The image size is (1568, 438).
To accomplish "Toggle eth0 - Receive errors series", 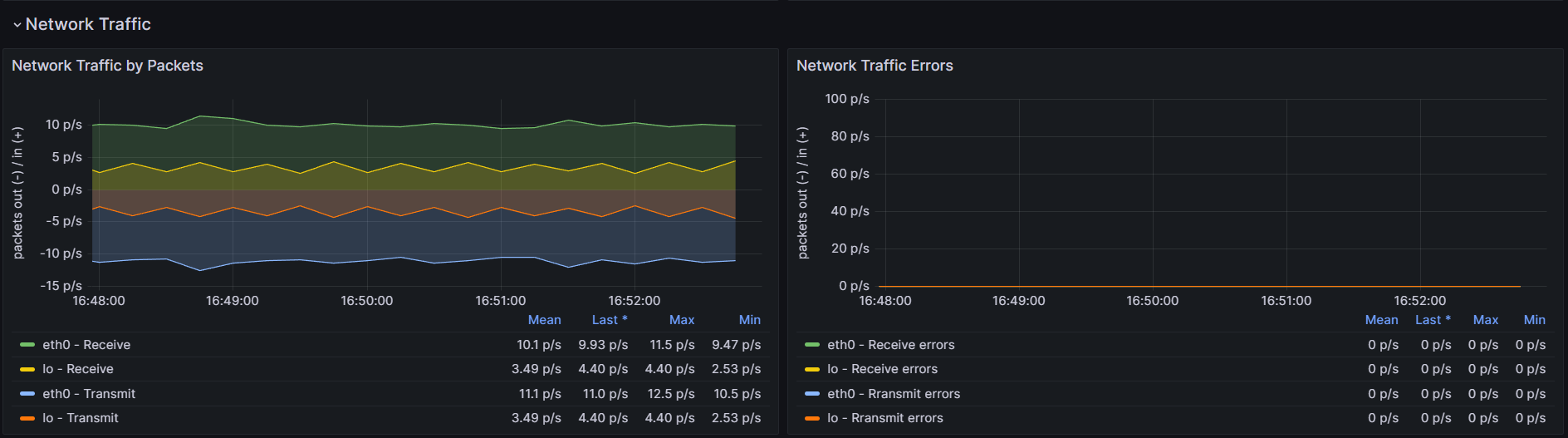I will (891, 345).
